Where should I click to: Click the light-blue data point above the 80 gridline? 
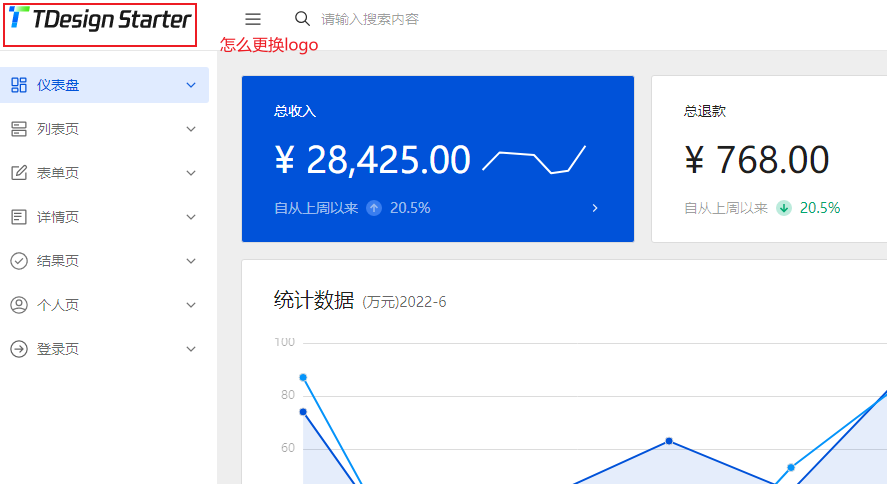point(303,377)
